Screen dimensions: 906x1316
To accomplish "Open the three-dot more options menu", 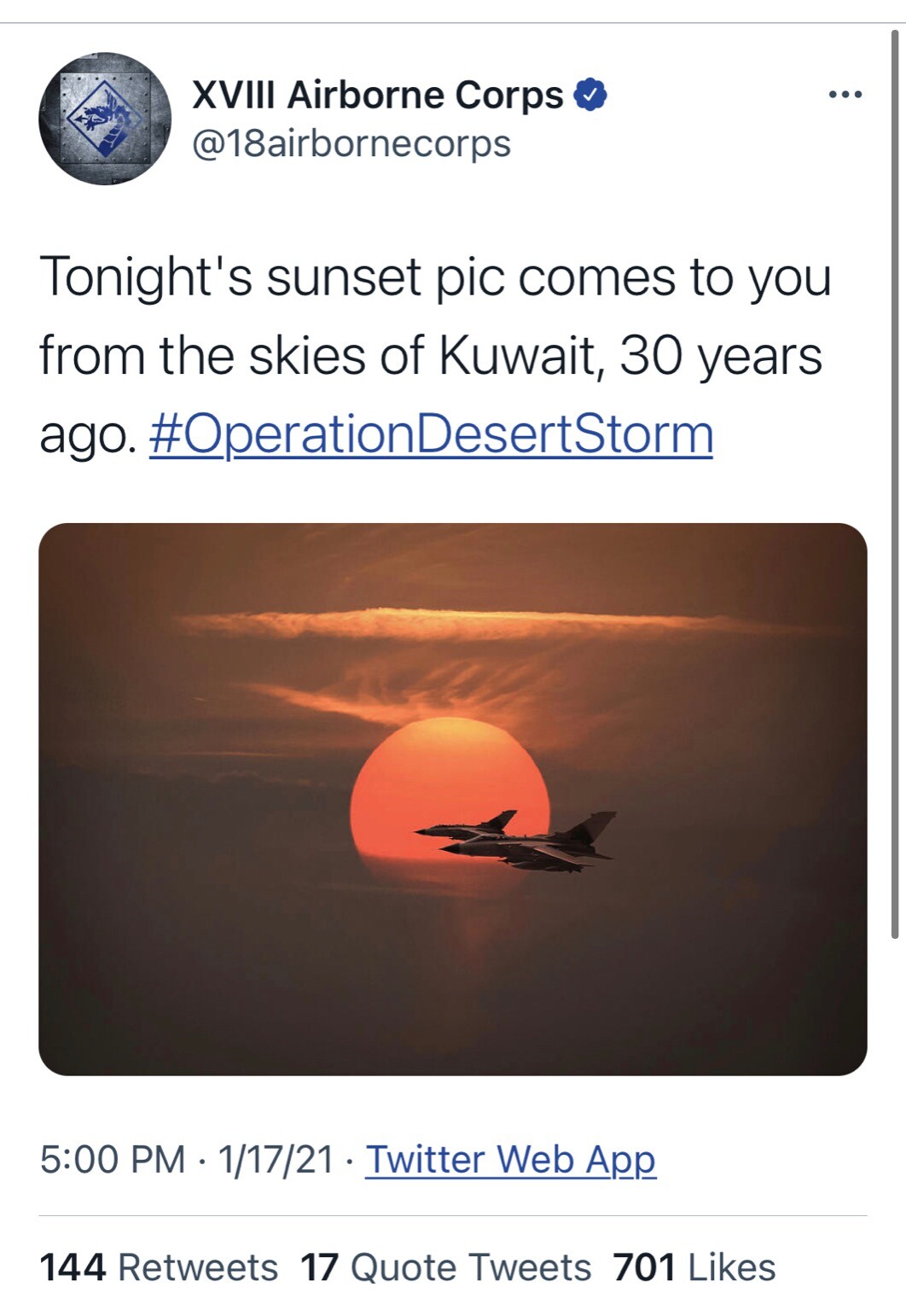I will [x=845, y=95].
